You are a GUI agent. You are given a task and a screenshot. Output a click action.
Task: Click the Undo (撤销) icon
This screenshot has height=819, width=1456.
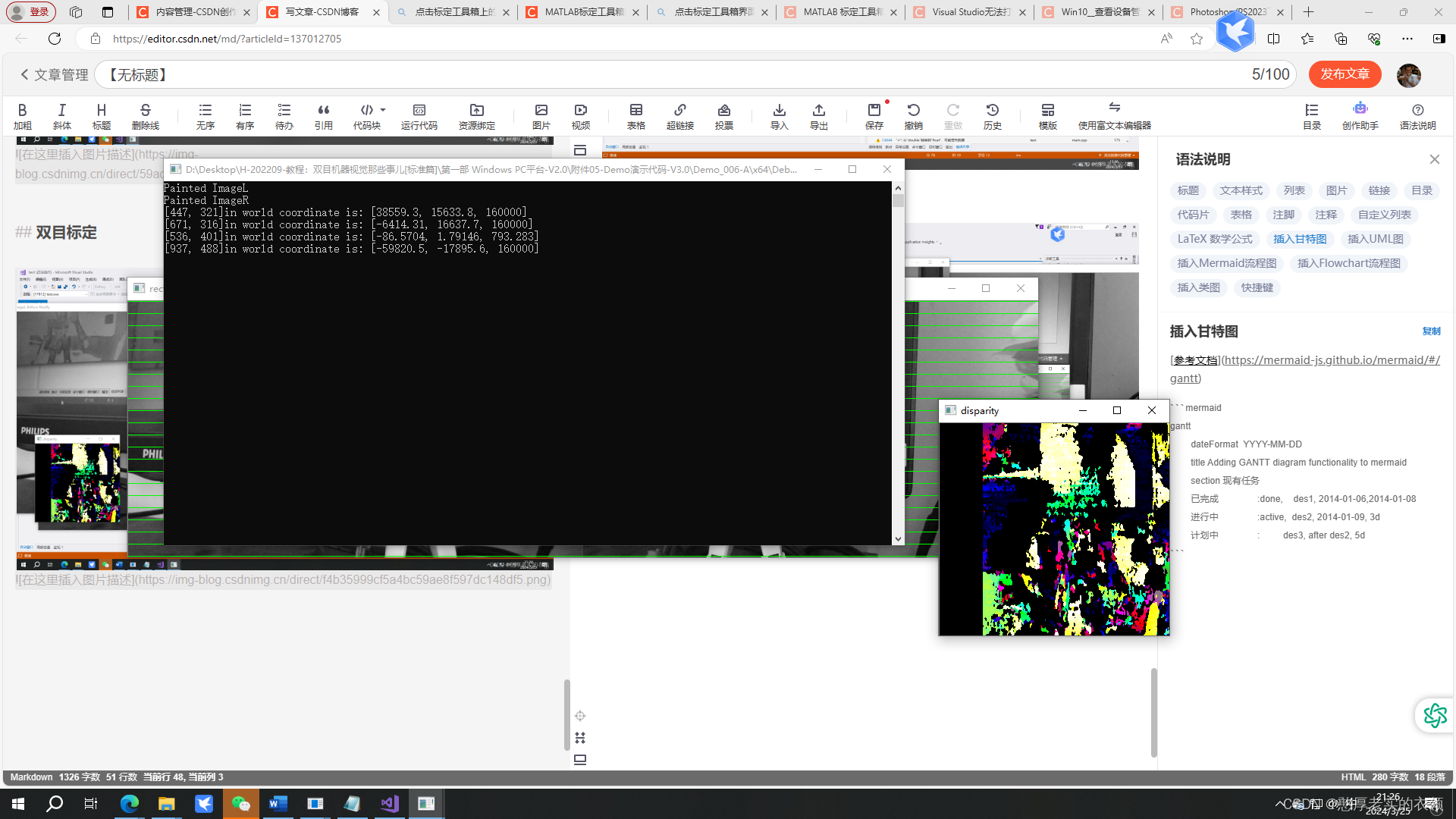click(x=913, y=115)
